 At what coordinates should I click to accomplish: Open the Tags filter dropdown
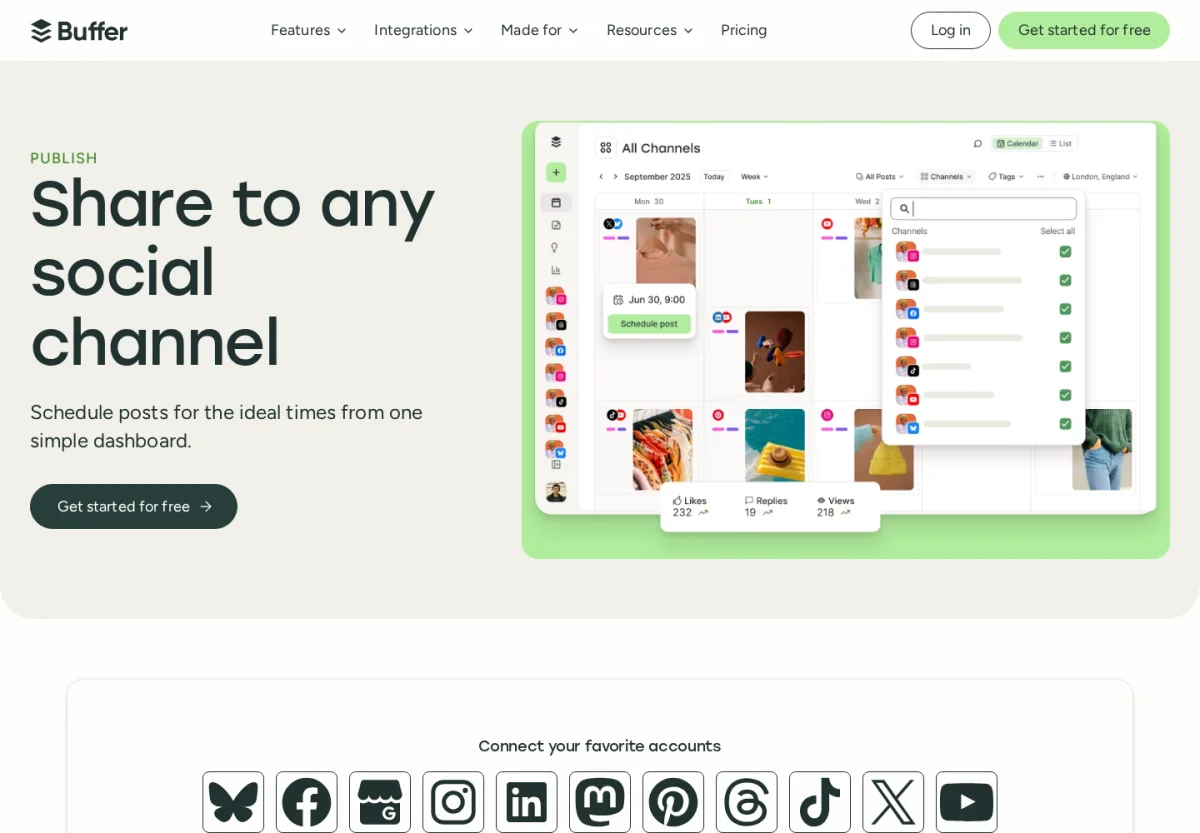coord(1006,176)
